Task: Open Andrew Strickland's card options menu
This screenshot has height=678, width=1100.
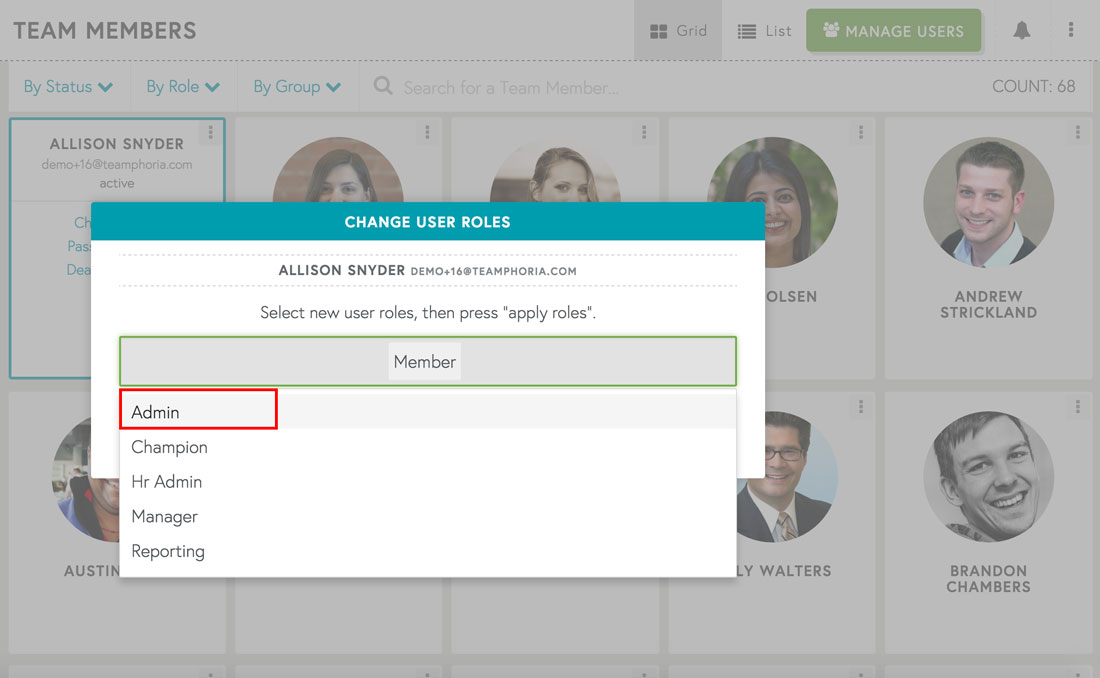Action: pyautogui.click(x=1077, y=132)
